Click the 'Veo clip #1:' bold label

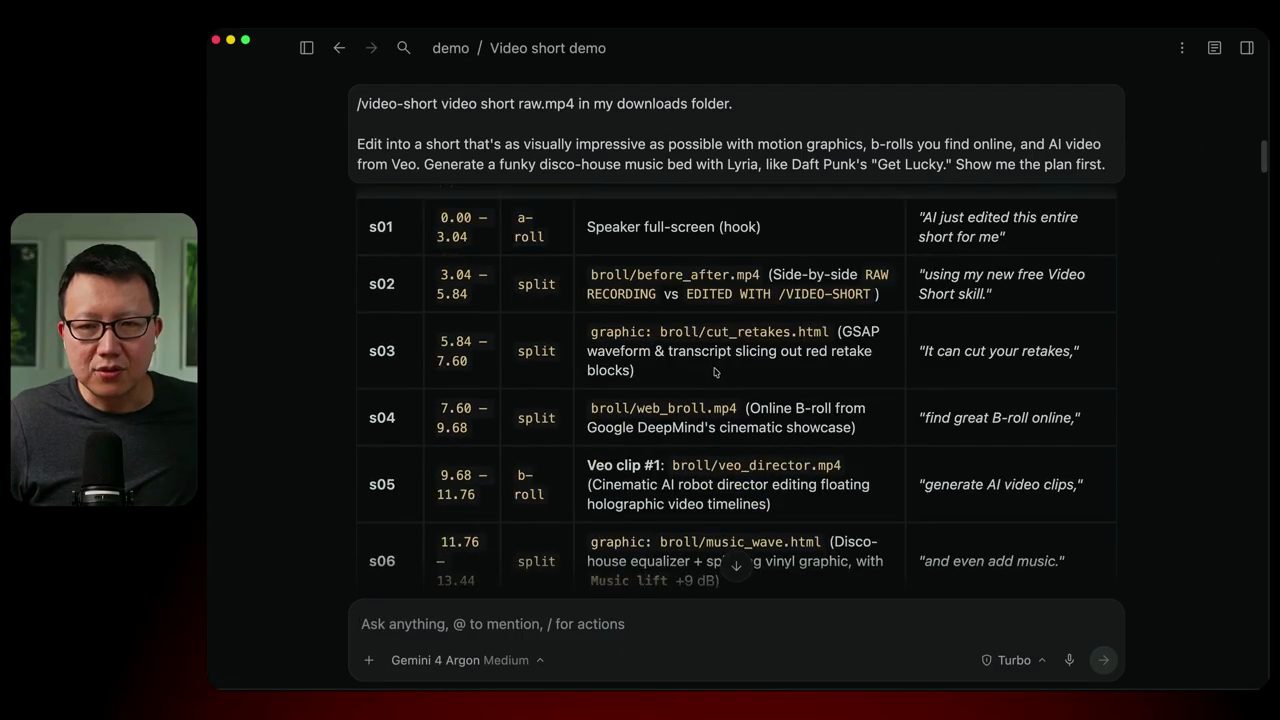(625, 465)
